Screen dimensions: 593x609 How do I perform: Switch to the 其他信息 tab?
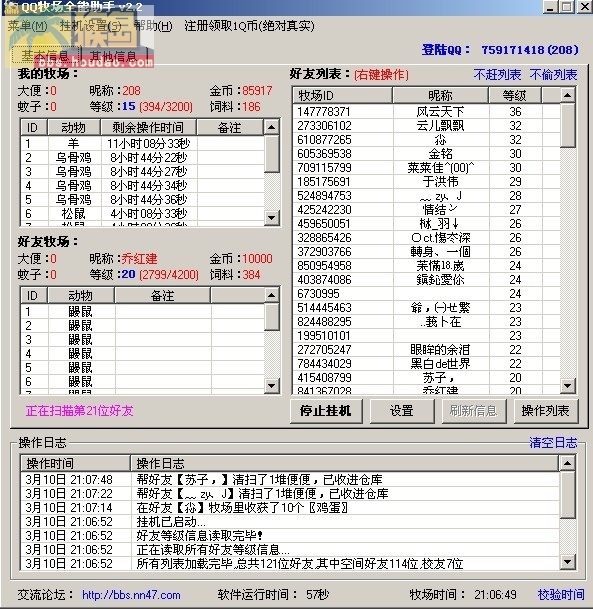point(113,56)
